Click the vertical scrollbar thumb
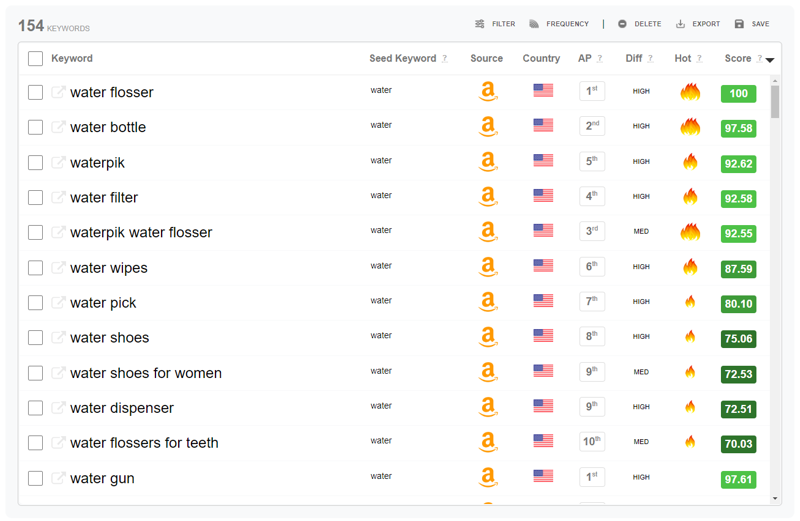This screenshot has height=521, width=800. coord(775,102)
